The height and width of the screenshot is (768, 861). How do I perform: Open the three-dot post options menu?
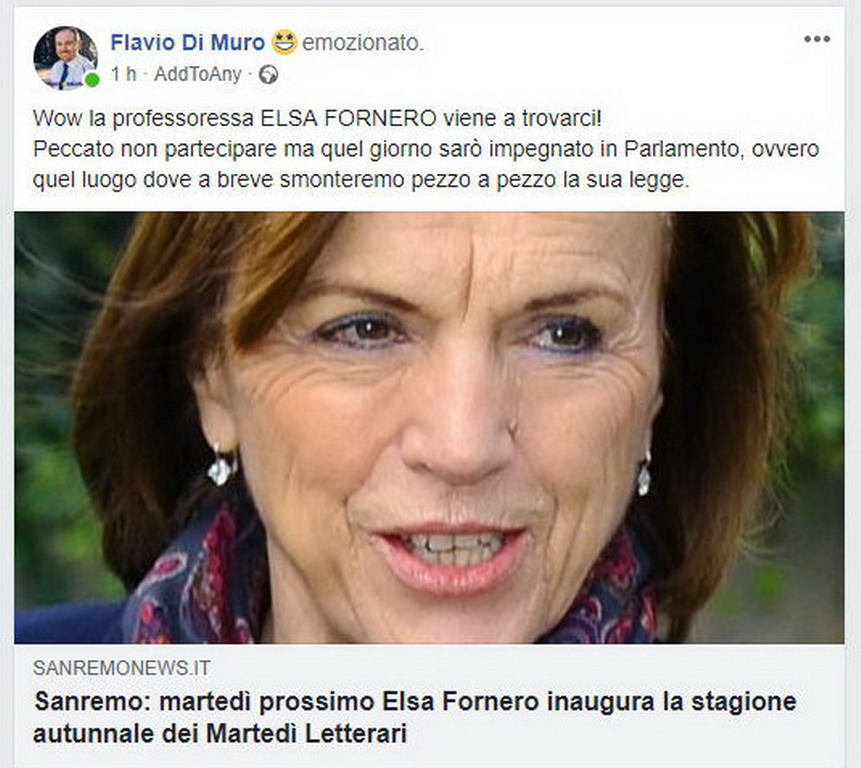point(817,39)
